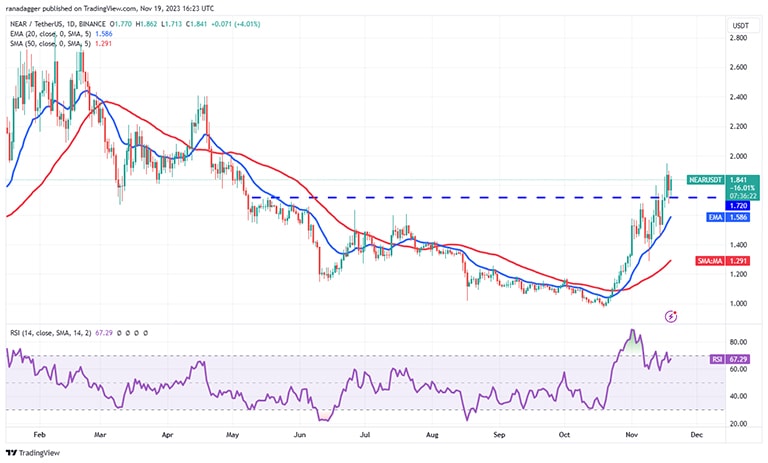
Task: Click the EMA value 1.586 in legend
Action: click(x=103, y=34)
